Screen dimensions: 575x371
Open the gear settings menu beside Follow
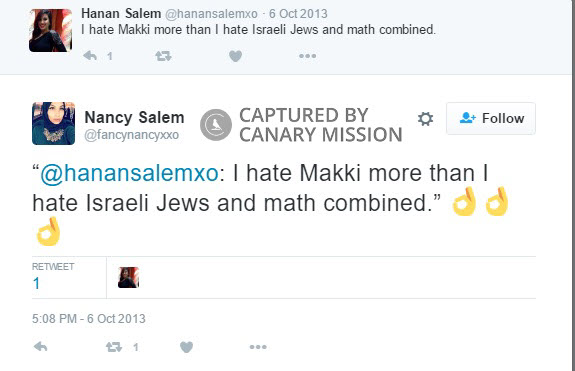click(x=425, y=119)
